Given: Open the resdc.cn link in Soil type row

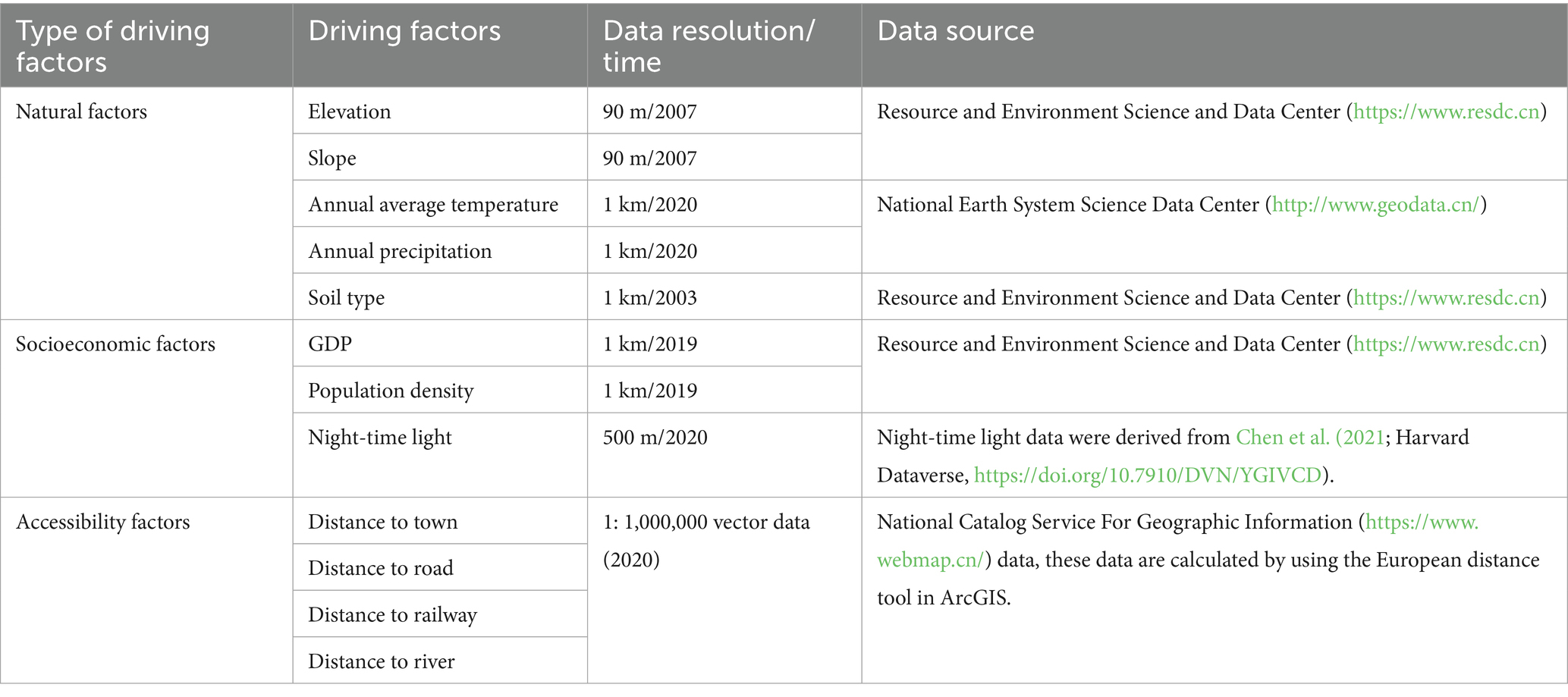Looking at the screenshot, I should [1447, 297].
